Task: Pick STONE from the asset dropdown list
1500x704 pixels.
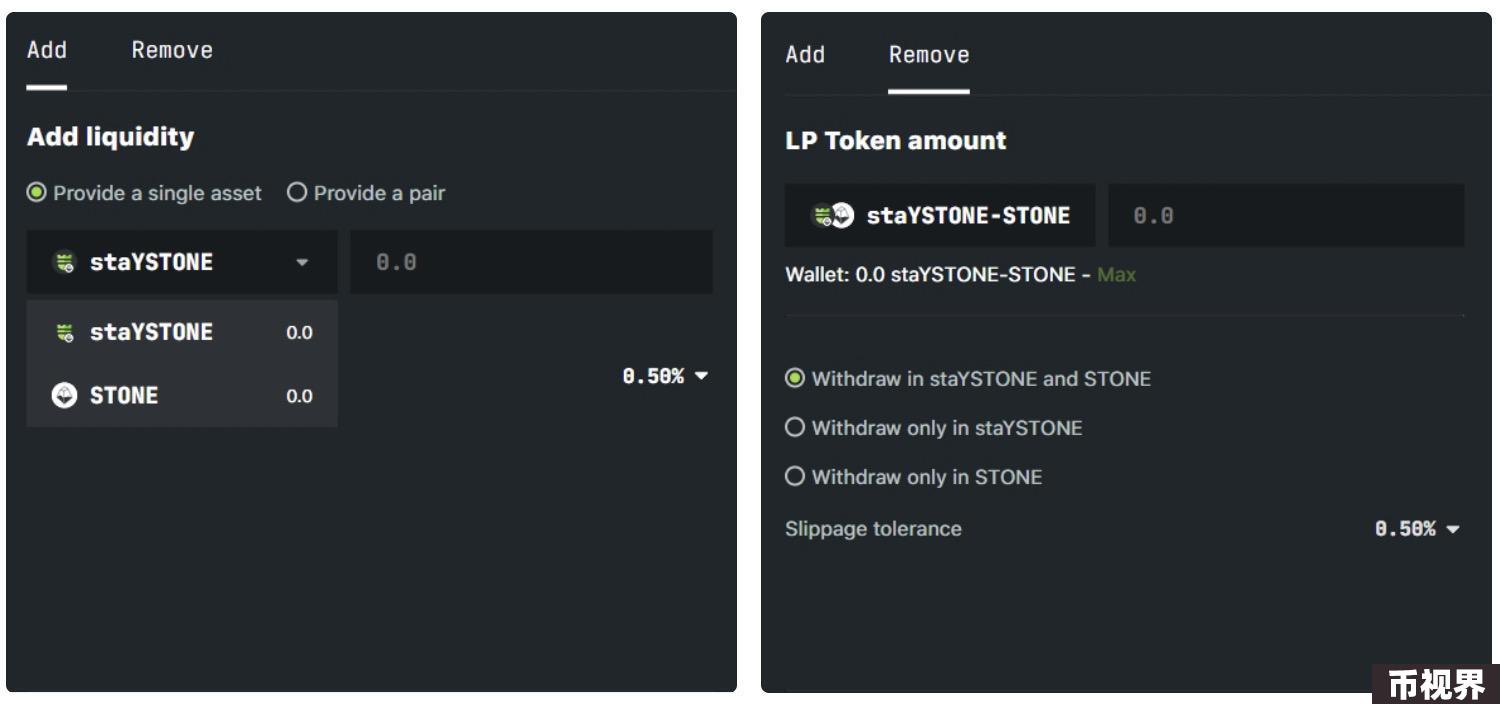Action: tap(182, 395)
